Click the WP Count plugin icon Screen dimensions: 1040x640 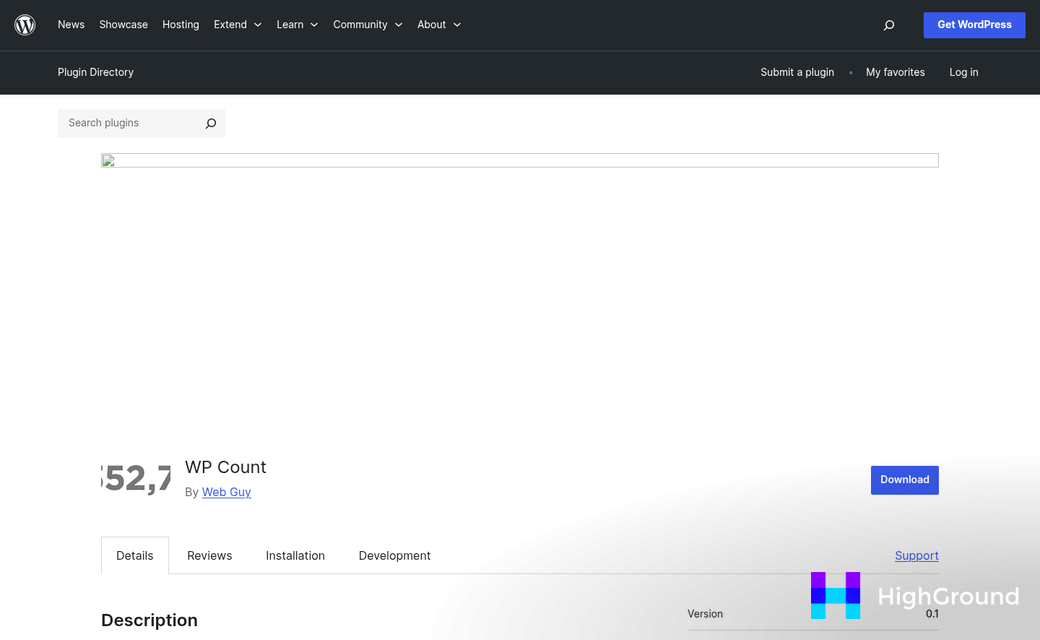click(x=136, y=480)
